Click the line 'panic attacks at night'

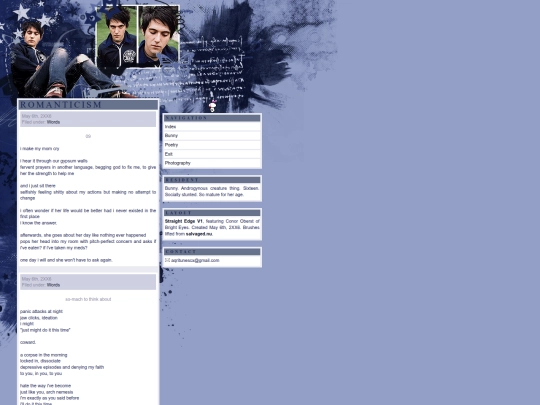coord(41,311)
